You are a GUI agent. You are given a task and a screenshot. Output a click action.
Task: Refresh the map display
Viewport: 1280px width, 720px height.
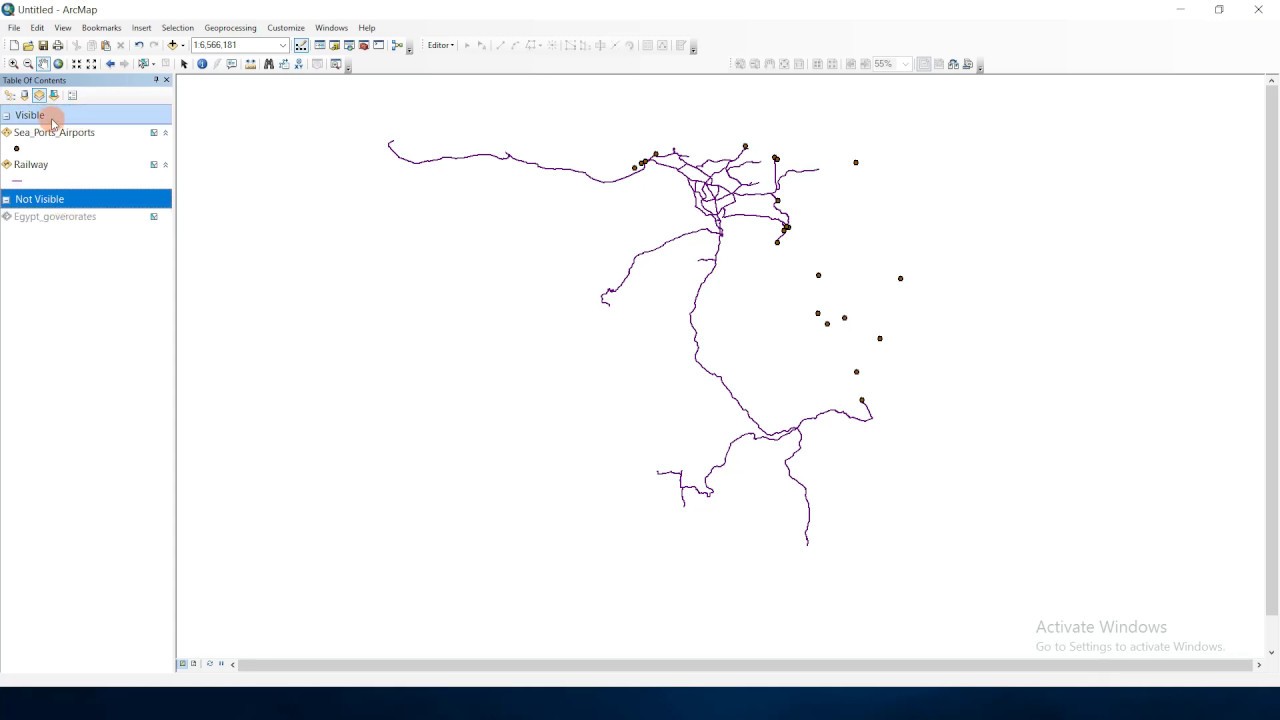coord(209,664)
